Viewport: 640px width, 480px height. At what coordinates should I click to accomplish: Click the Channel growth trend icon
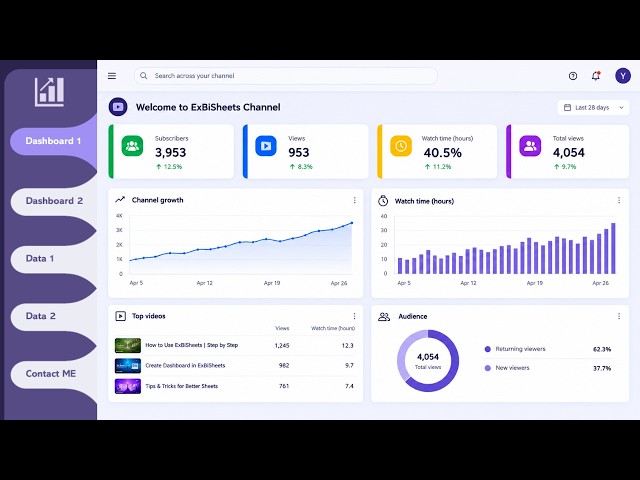120,200
